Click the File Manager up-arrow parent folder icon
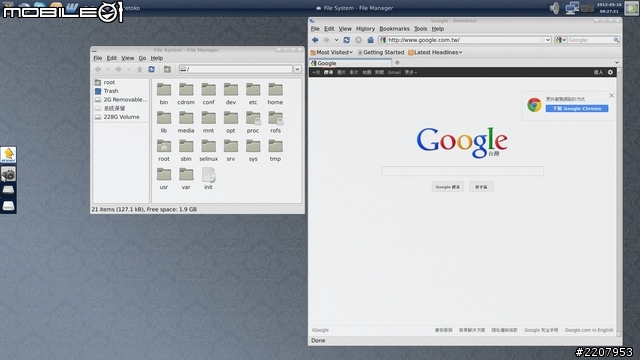The image size is (640, 360). click(x=140, y=69)
